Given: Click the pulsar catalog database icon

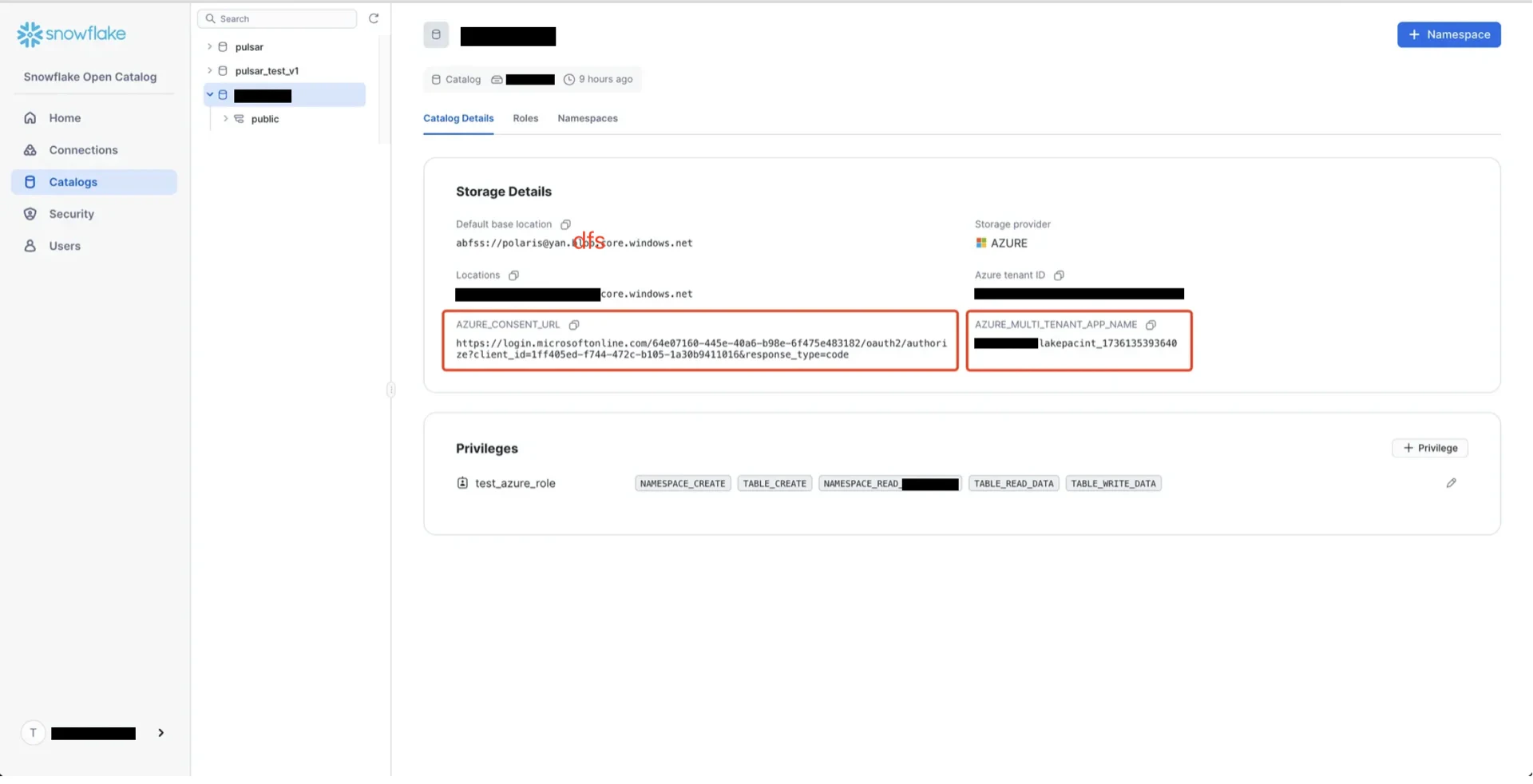Looking at the screenshot, I should tap(223, 47).
